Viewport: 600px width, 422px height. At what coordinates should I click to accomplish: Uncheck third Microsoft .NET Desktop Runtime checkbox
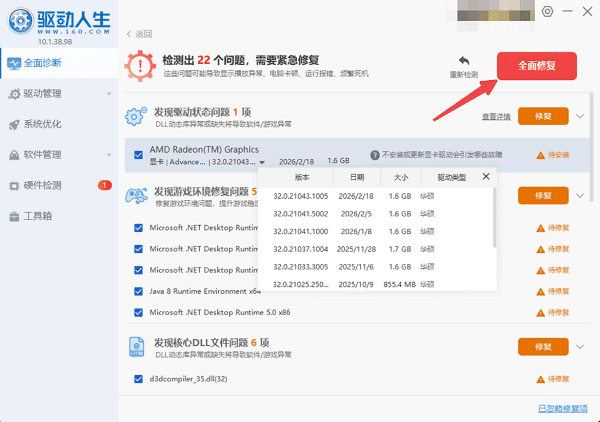[139, 270]
